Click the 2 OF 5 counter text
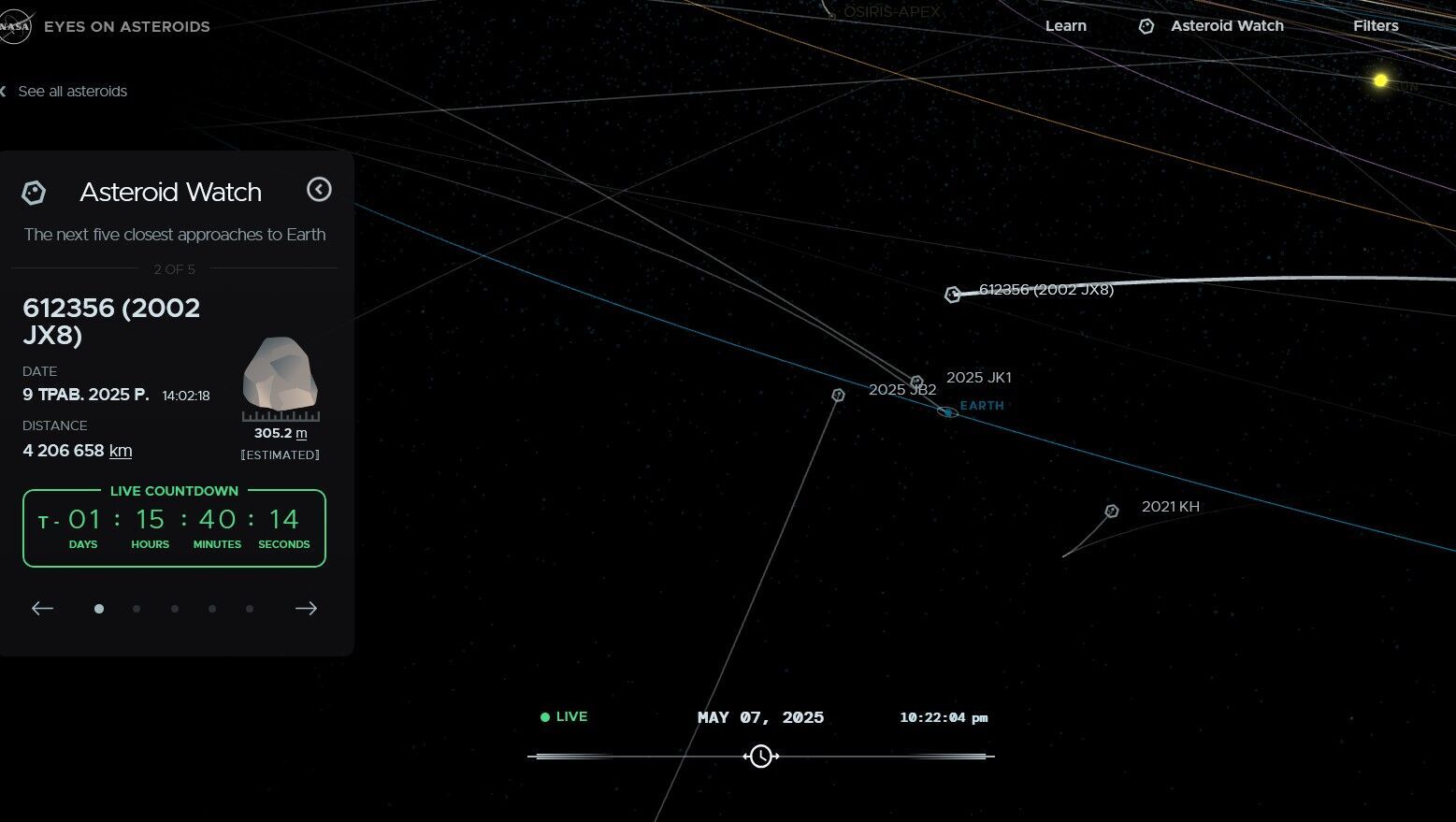The width and height of the screenshot is (1456, 822). click(175, 269)
